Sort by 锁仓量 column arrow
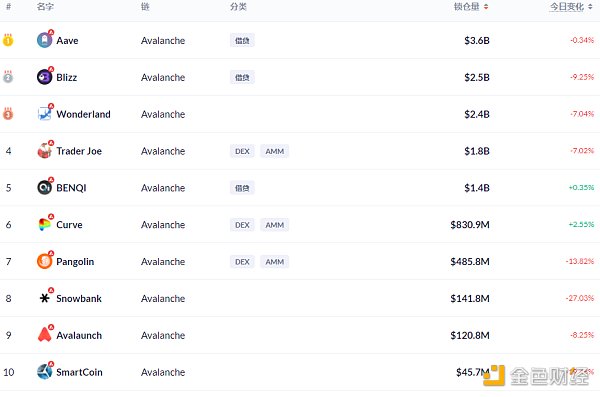Viewport: 600px width, 397px height. click(x=486, y=7)
